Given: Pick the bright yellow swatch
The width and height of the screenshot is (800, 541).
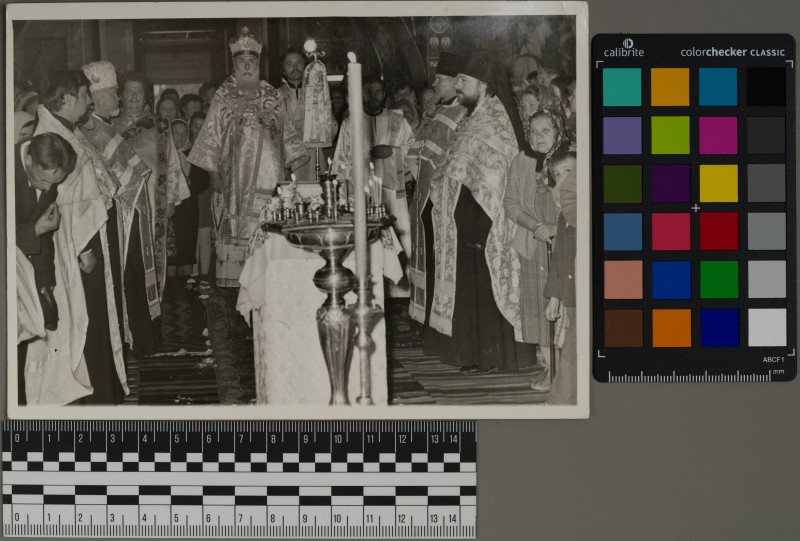Looking at the screenshot, I should [718, 183].
